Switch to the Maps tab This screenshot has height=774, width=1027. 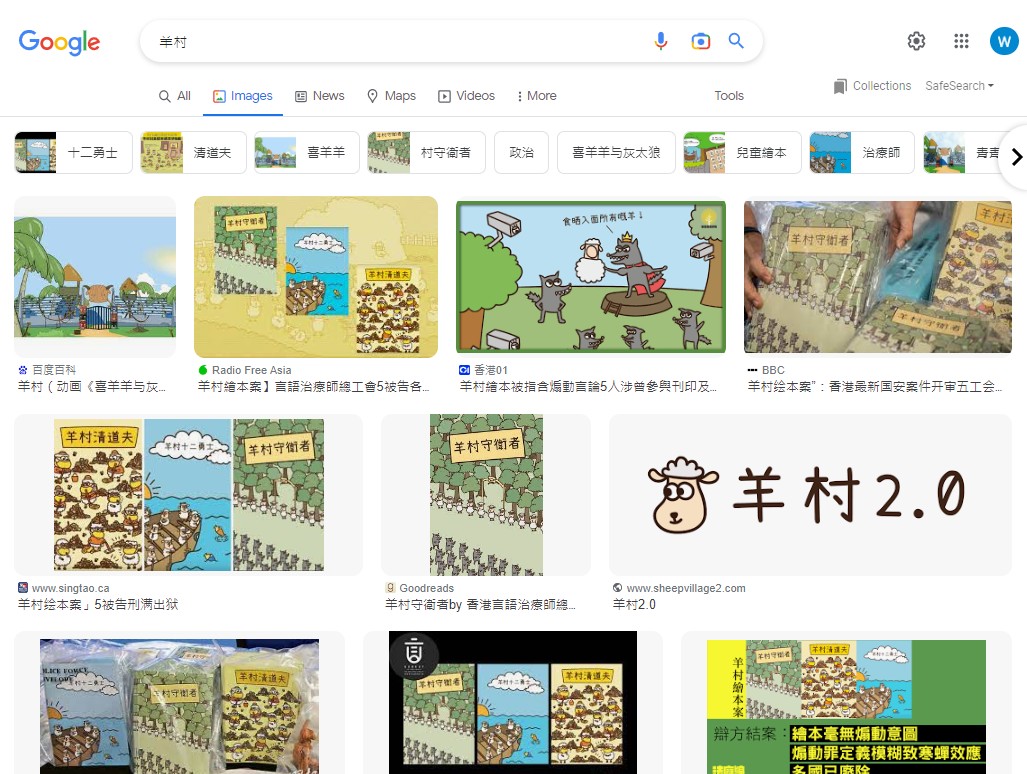pyautogui.click(x=390, y=96)
